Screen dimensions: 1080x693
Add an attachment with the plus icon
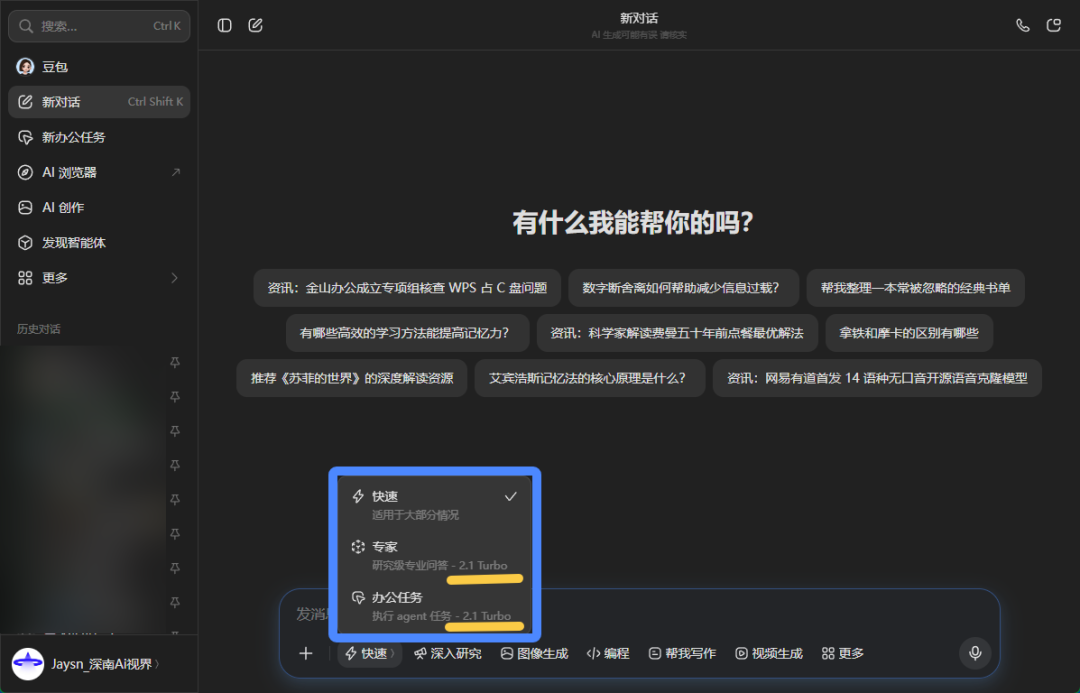tap(306, 653)
